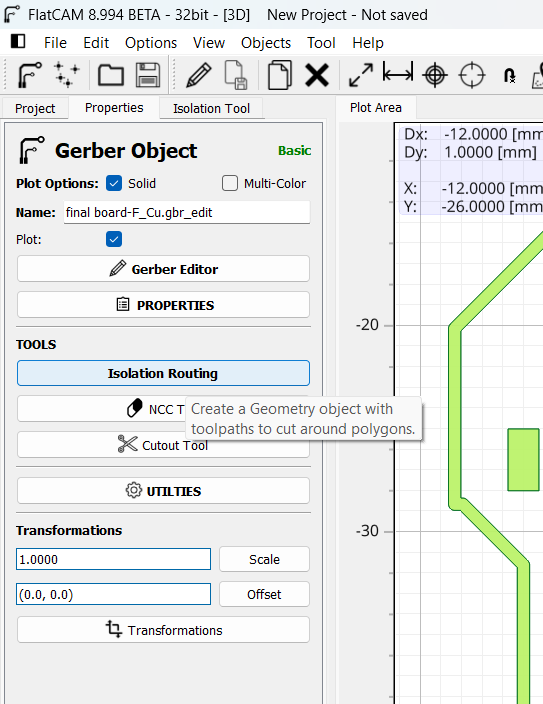Image resolution: width=543 pixels, height=704 pixels.
Task: Open the Editor with the pencil toolbar icon
Action: (199, 75)
